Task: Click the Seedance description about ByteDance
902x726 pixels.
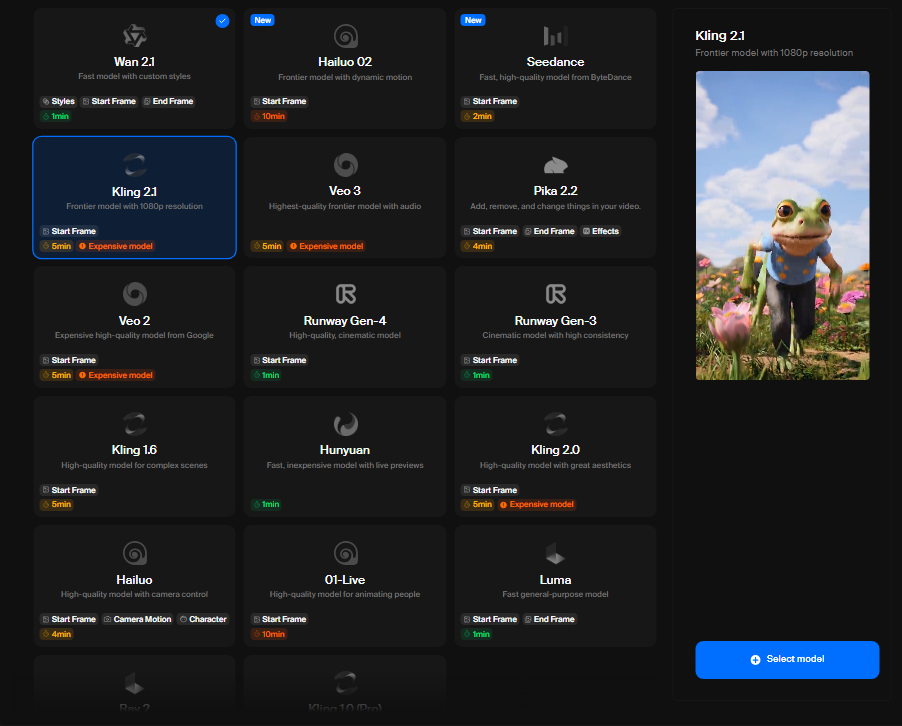Action: [x=556, y=77]
